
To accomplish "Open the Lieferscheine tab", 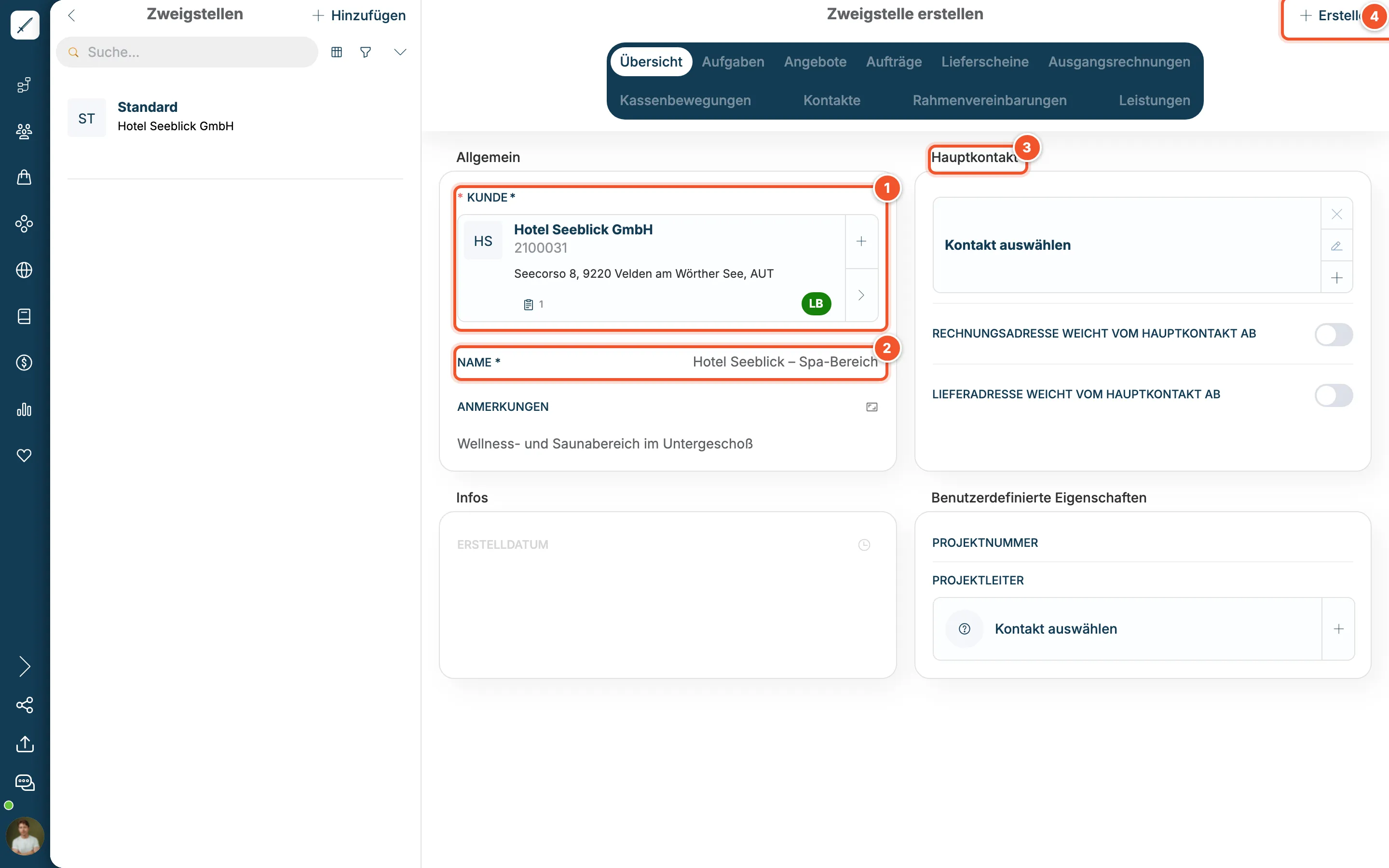I will point(985,61).
